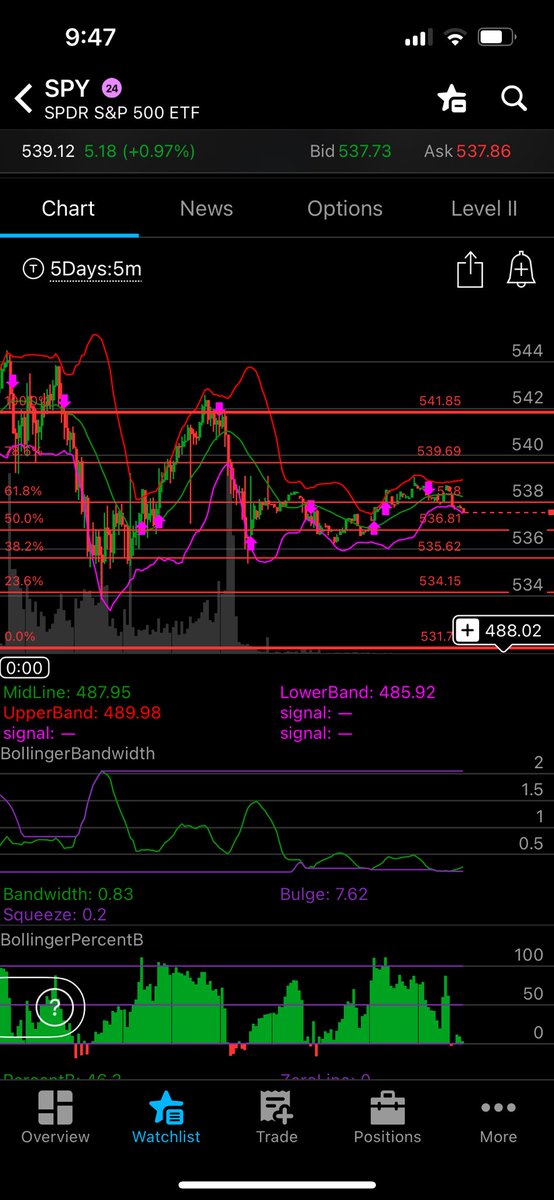Open the search magnifier icon
The image size is (554, 1200).
(x=514, y=98)
